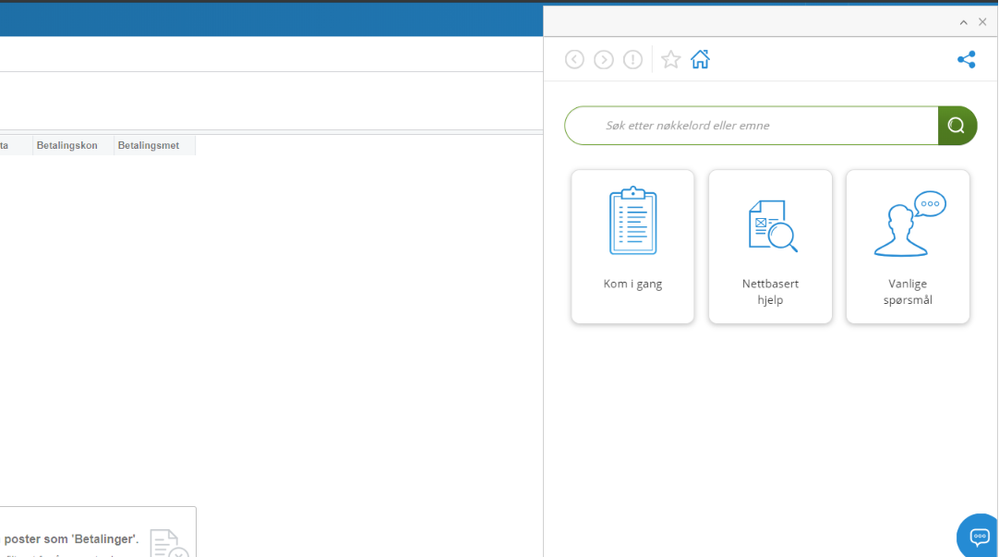Run search with green magnifier button
Screen dimensions: 999x557
tap(957, 126)
